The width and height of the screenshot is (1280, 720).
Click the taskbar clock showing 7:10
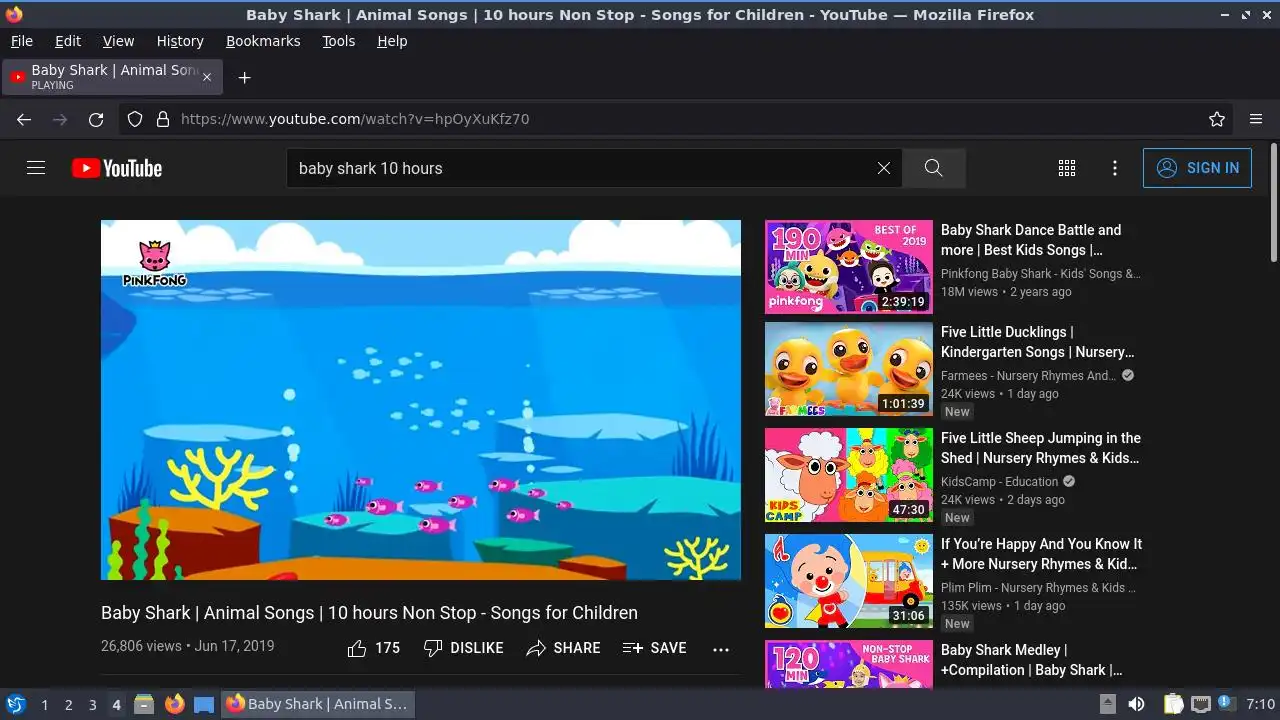(1261, 704)
